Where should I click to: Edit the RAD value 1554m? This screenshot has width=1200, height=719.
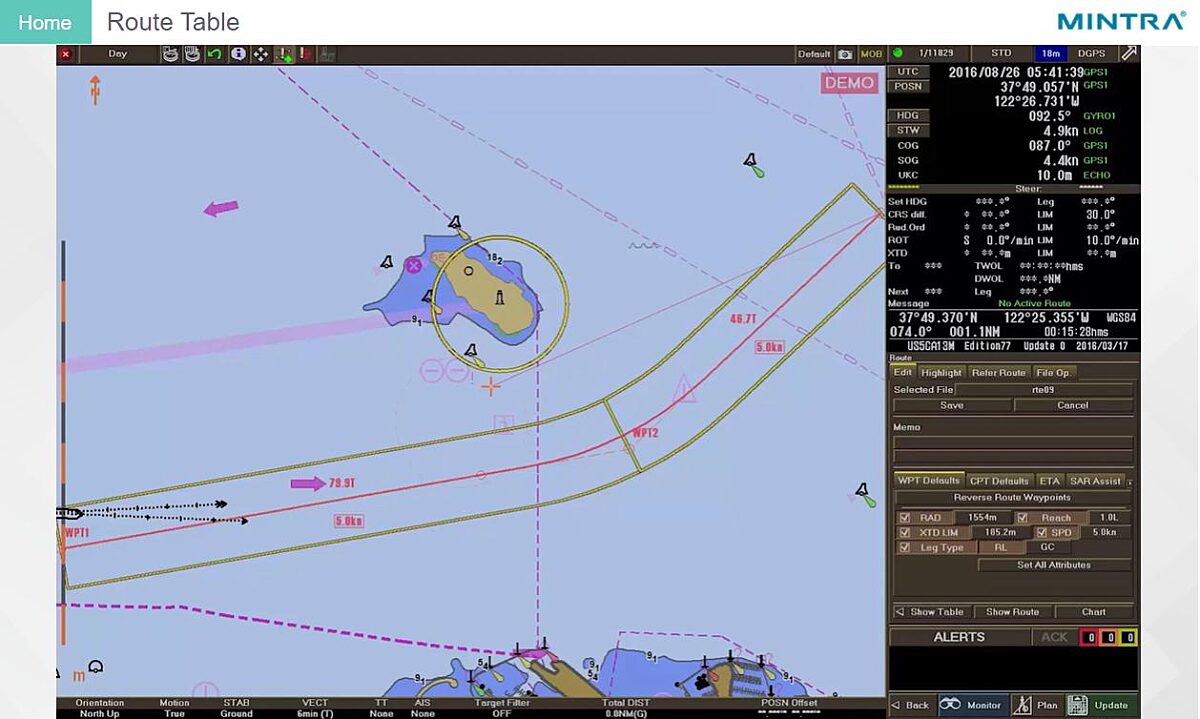(982, 518)
